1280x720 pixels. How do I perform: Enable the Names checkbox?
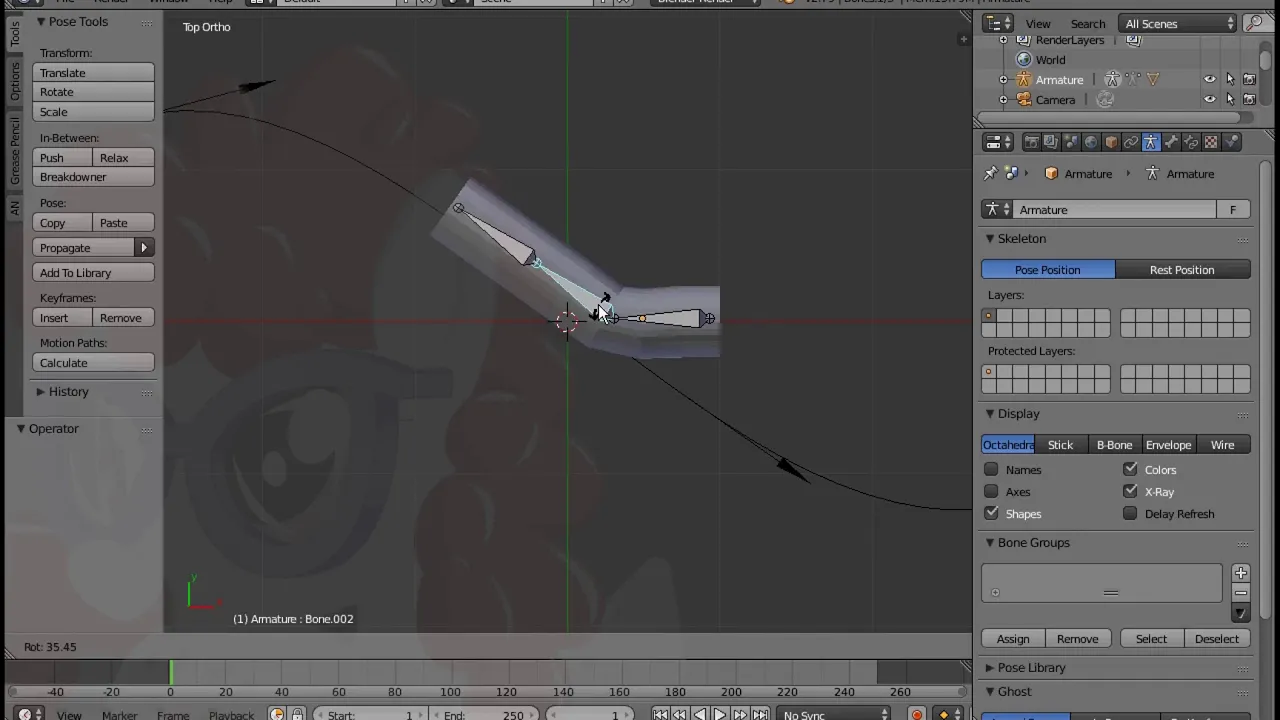(991, 469)
